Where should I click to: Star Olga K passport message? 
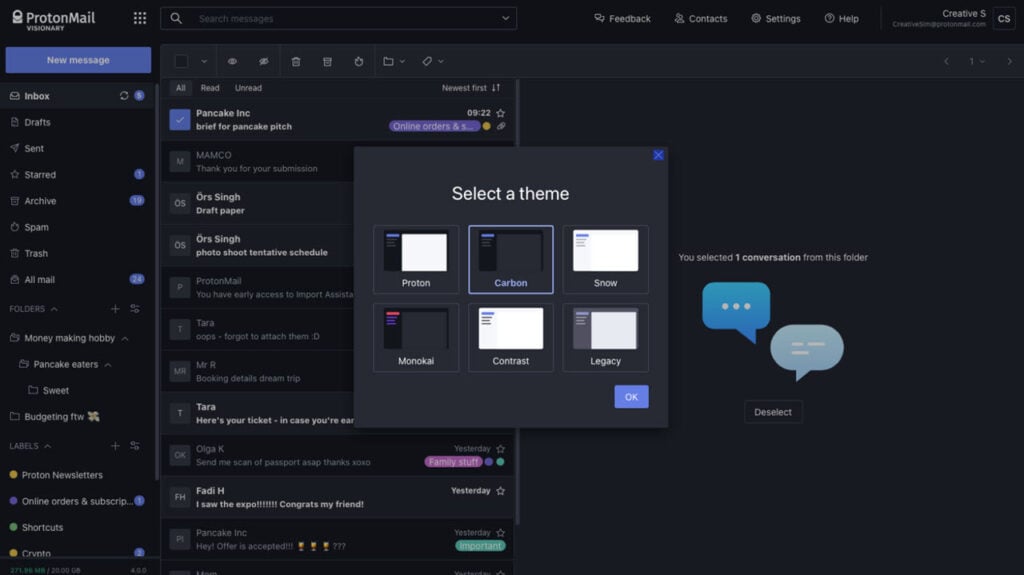coord(500,449)
